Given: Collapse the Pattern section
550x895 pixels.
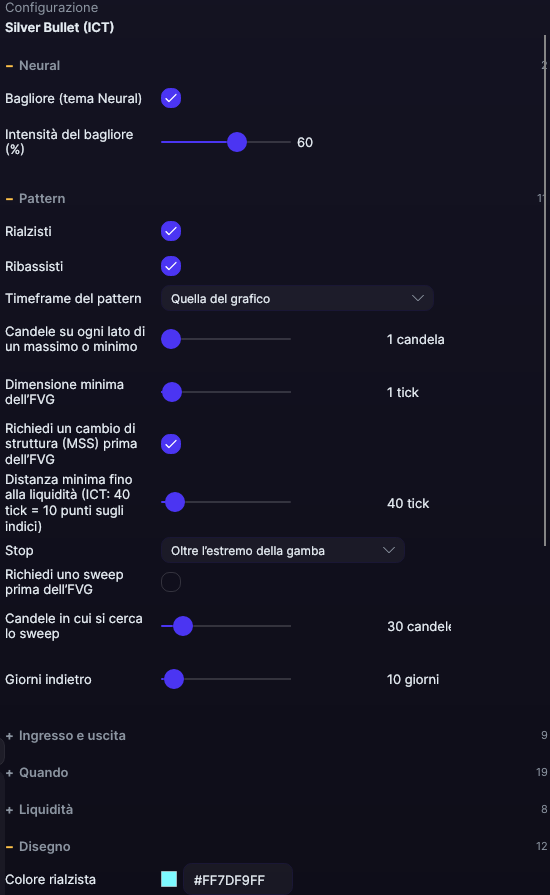Looking at the screenshot, I should [35, 199].
